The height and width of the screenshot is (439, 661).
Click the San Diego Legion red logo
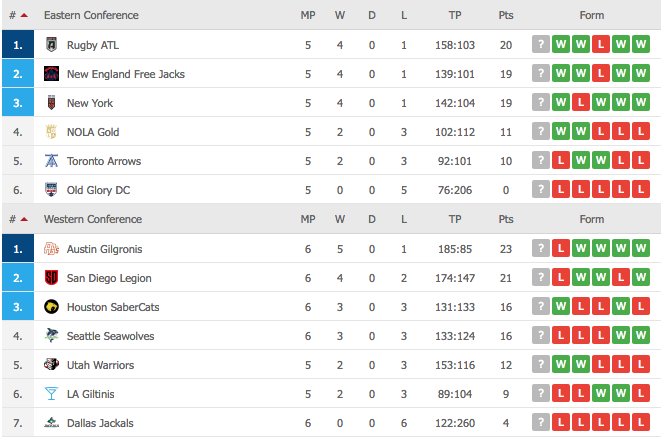click(51, 278)
